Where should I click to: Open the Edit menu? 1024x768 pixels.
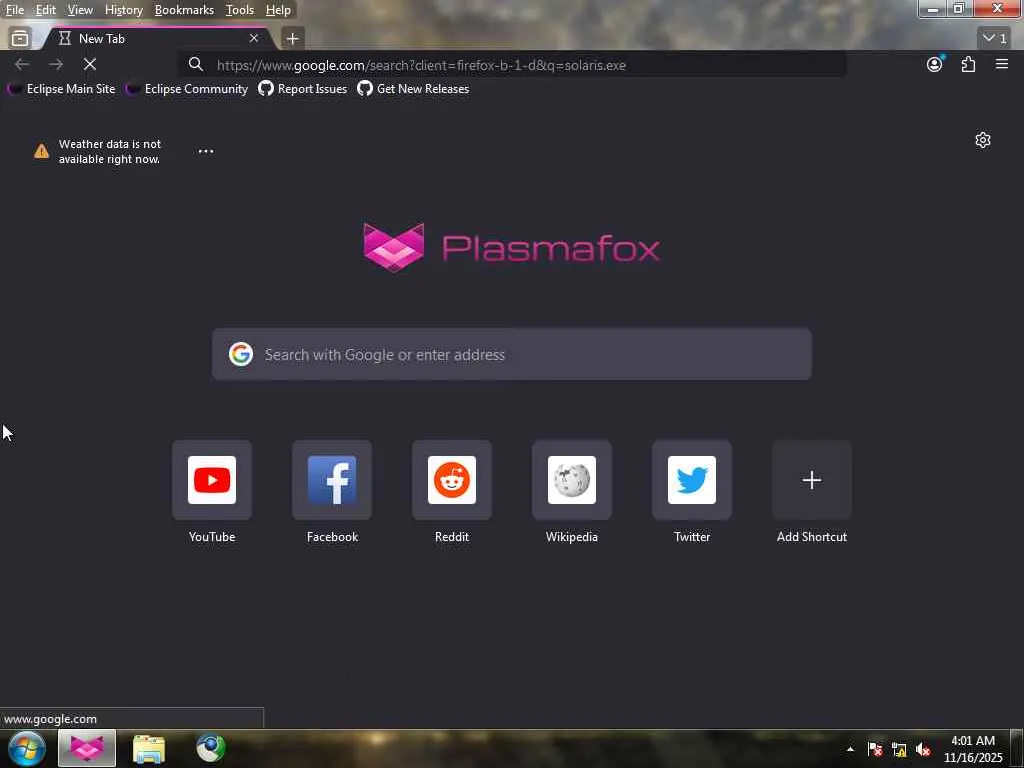coord(45,10)
